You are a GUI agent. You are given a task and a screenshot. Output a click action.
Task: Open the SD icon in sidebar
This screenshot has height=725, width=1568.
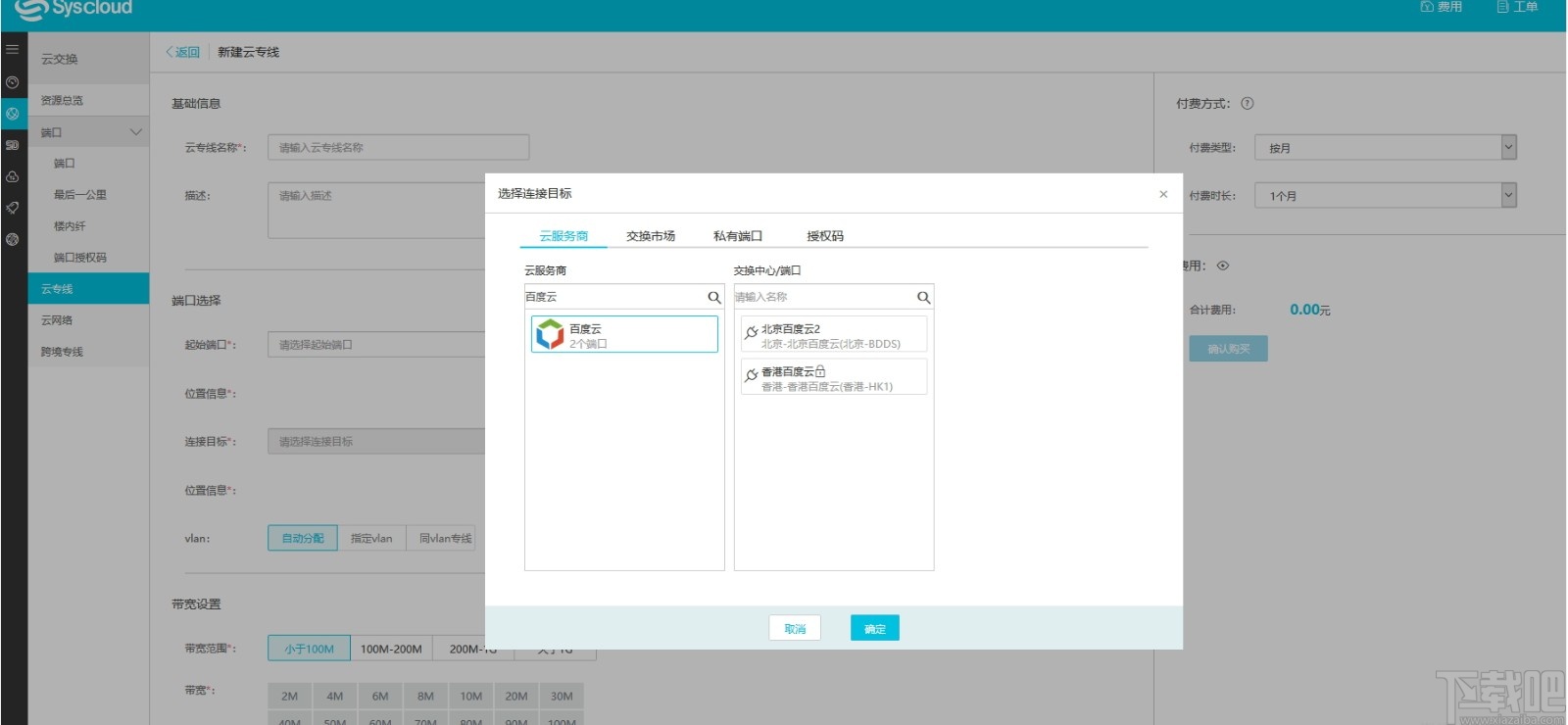pyautogui.click(x=13, y=145)
